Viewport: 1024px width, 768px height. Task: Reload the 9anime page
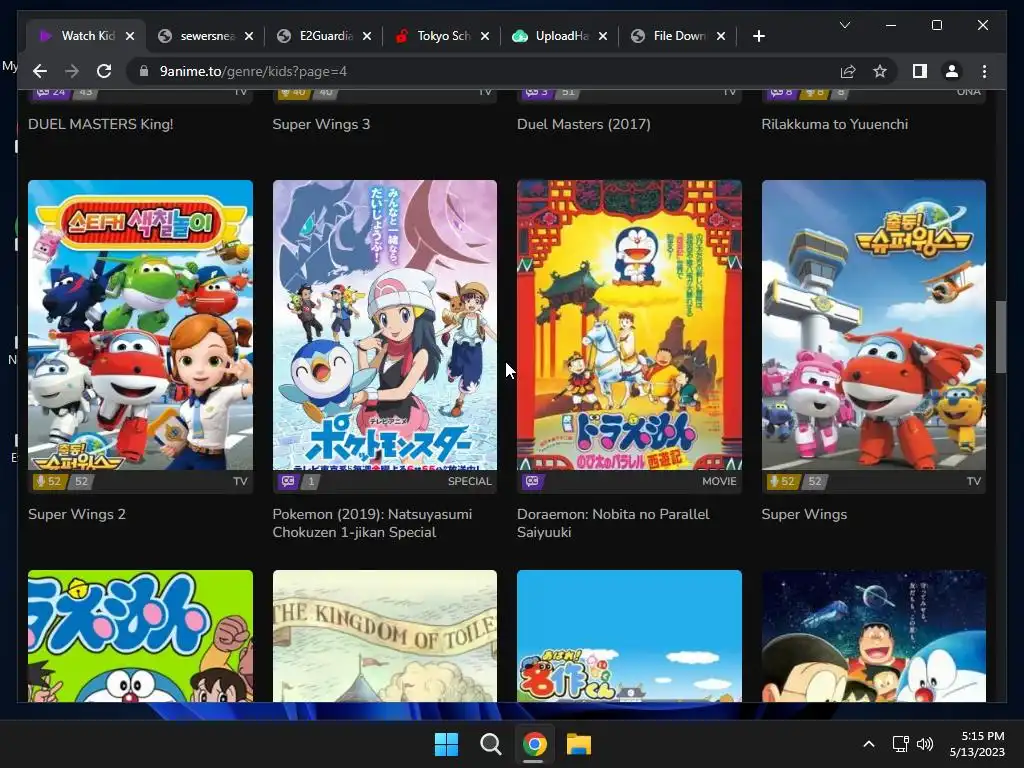coord(104,71)
